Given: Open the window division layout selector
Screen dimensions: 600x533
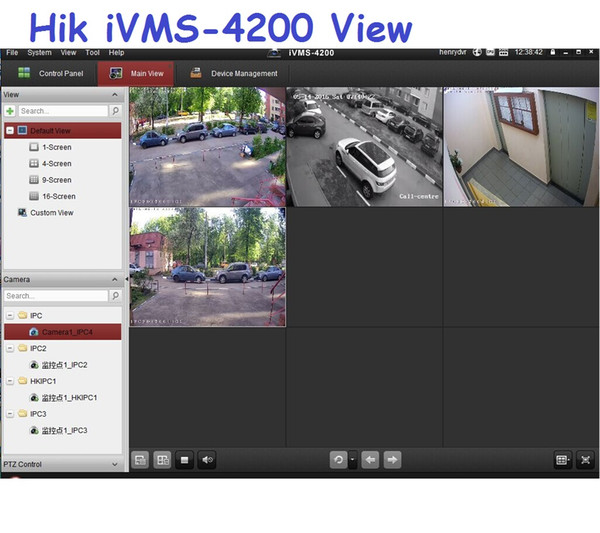Looking at the screenshot, I should click(x=562, y=460).
